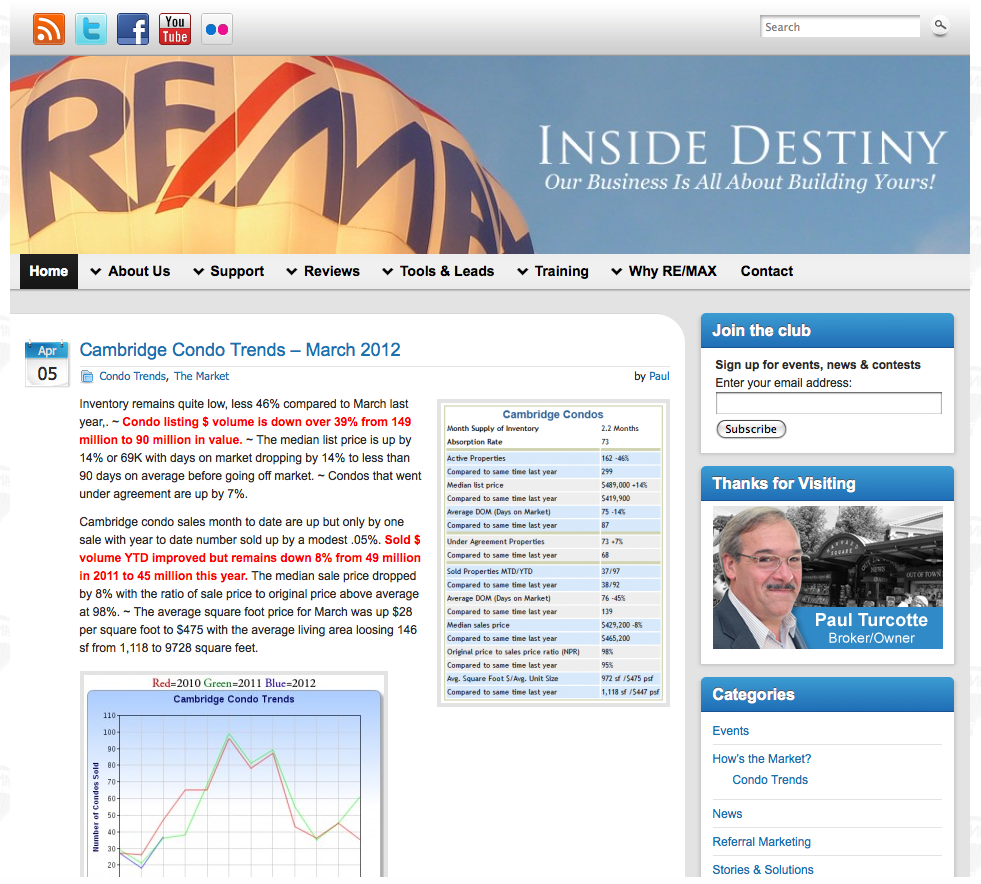Screen dimensions: 981x884
Task: Expand the Training dropdown chevron
Action: click(522, 272)
